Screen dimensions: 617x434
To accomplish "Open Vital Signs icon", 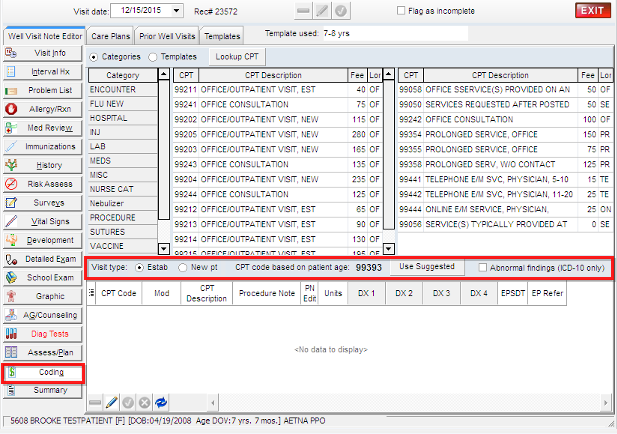I will [11, 221].
